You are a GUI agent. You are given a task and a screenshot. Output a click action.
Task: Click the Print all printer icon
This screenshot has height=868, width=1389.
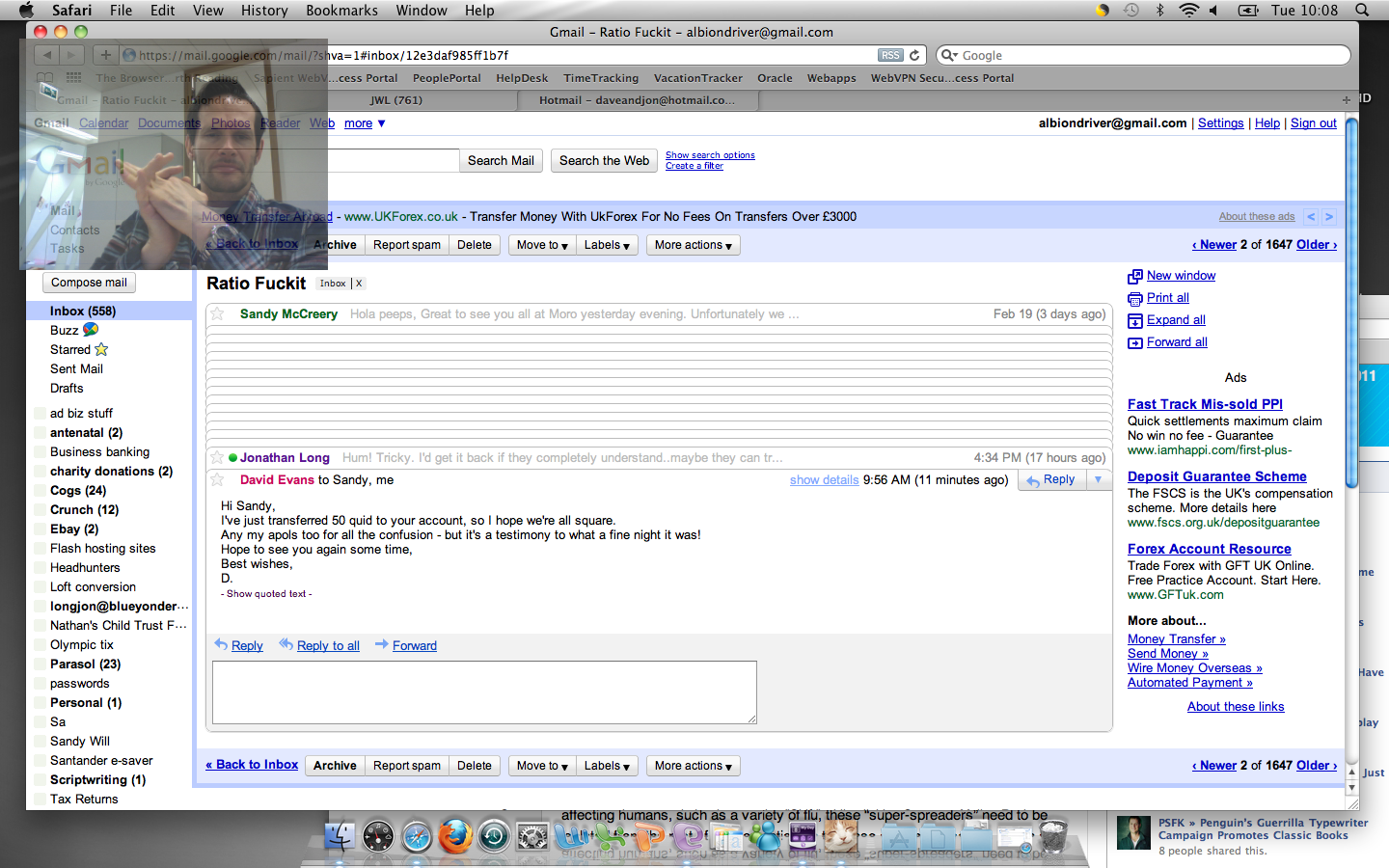1135,299
